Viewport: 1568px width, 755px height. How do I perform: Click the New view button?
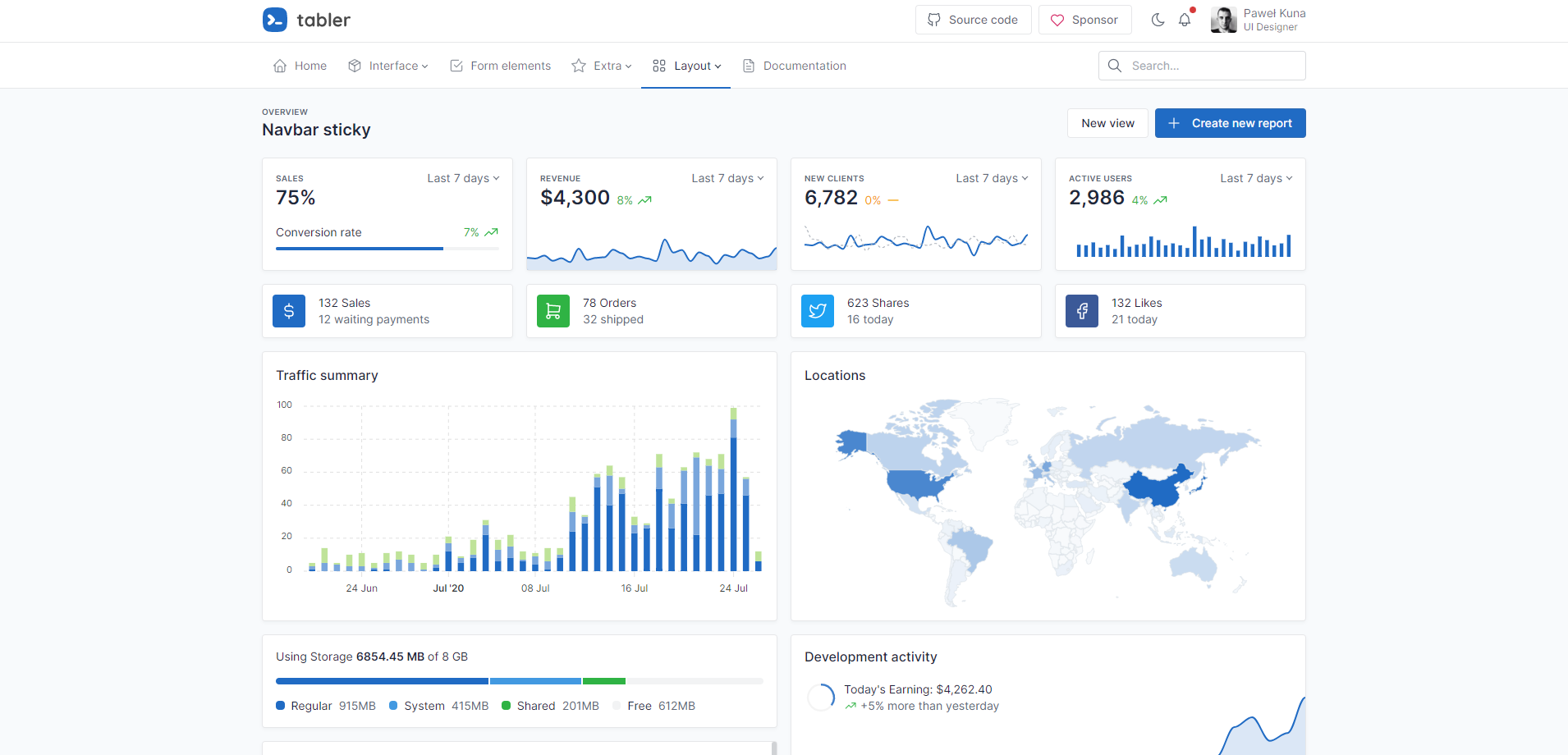coord(1108,123)
